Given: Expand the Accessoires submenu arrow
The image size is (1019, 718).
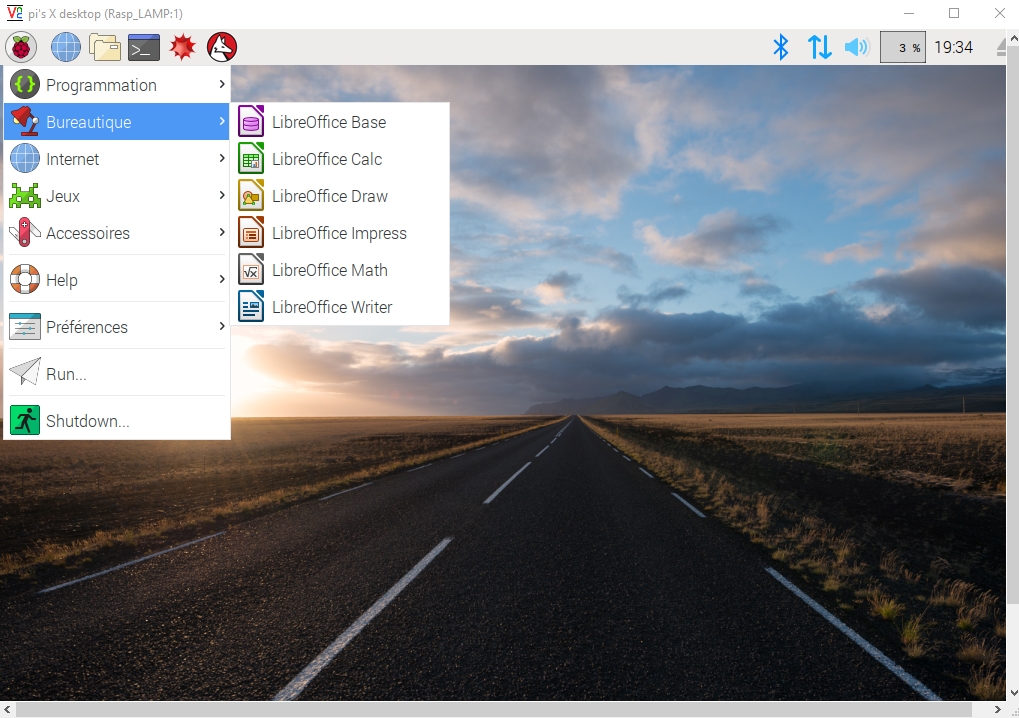Looking at the screenshot, I should pos(222,232).
